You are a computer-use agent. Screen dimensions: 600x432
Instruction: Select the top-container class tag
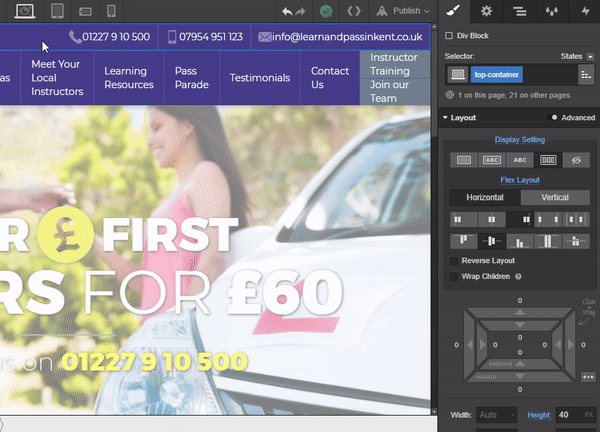tap(496, 75)
